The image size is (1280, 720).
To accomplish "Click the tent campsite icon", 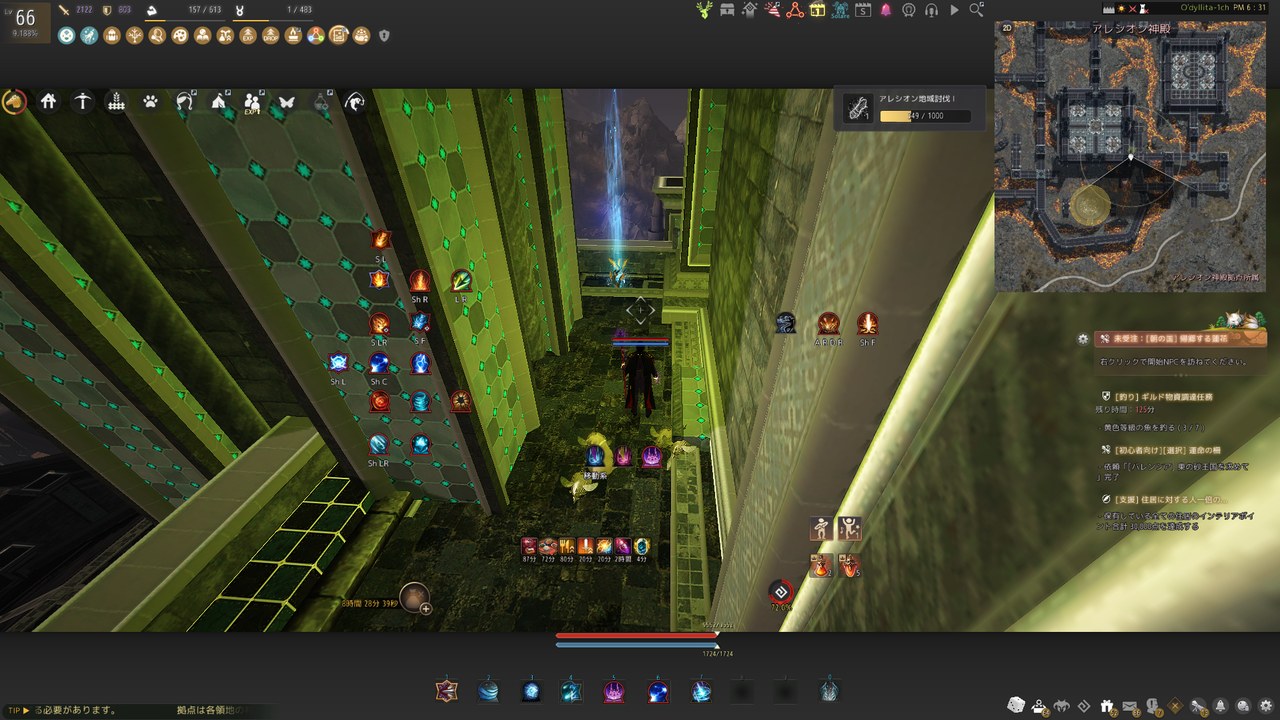I will click(x=219, y=101).
